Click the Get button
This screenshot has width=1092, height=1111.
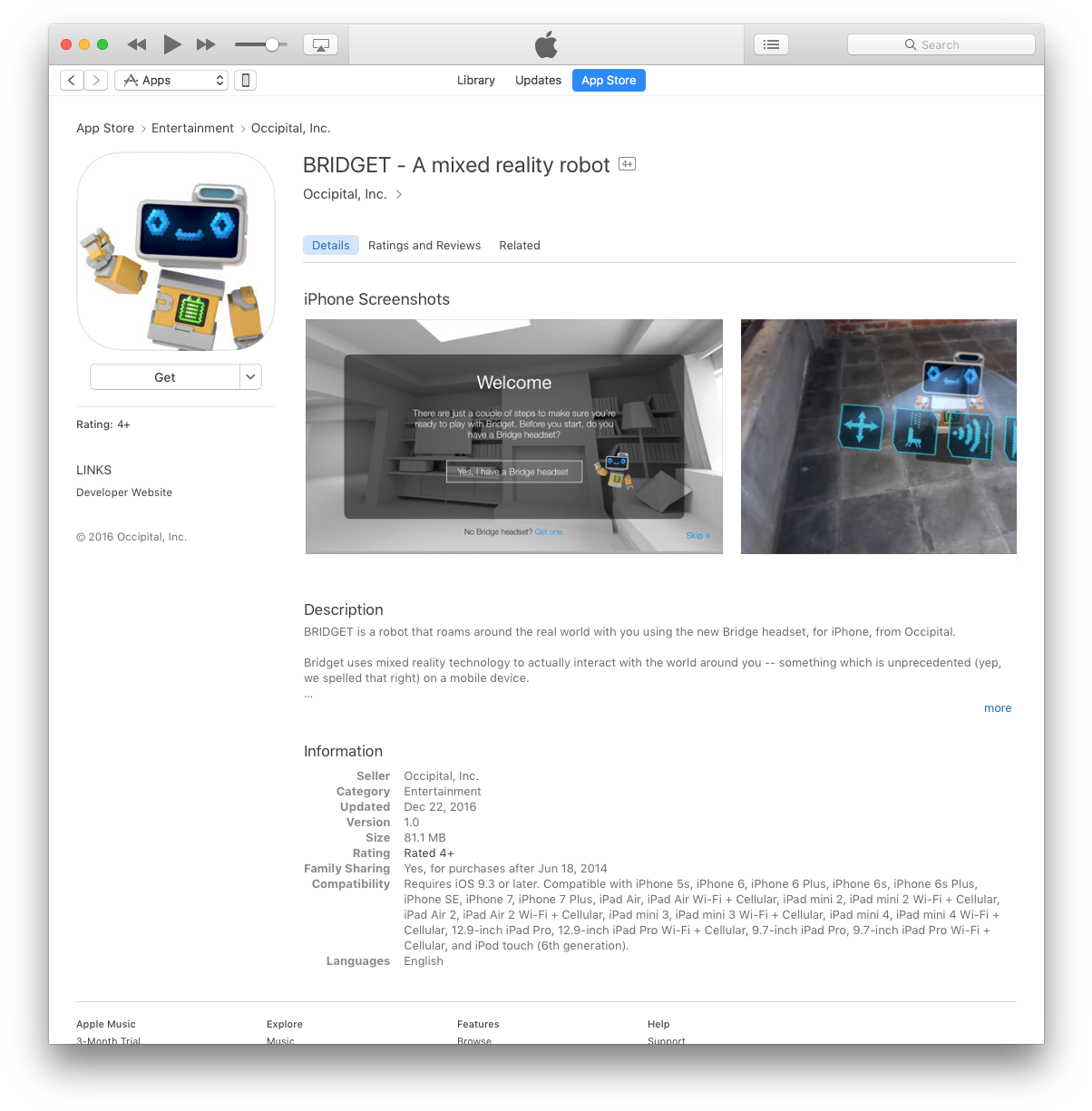[x=165, y=377]
